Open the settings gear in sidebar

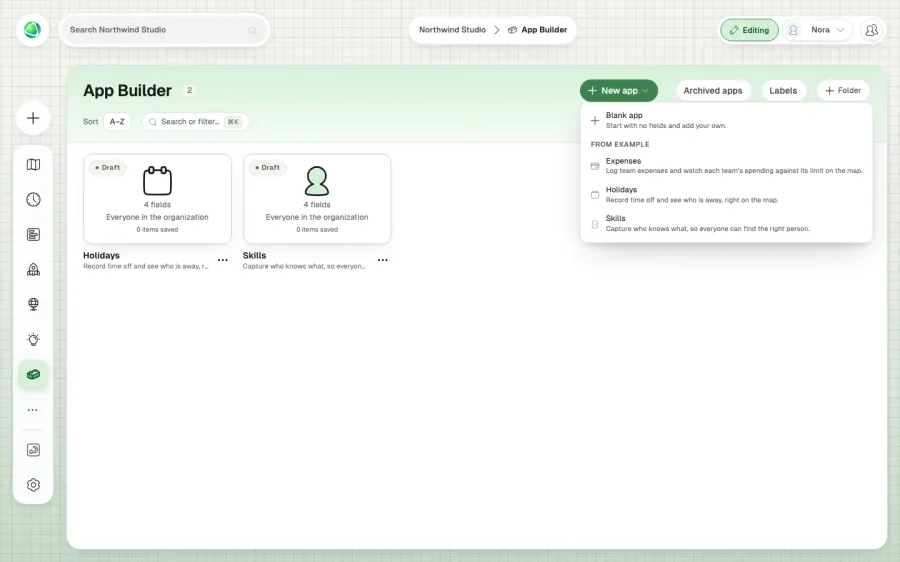click(33, 485)
